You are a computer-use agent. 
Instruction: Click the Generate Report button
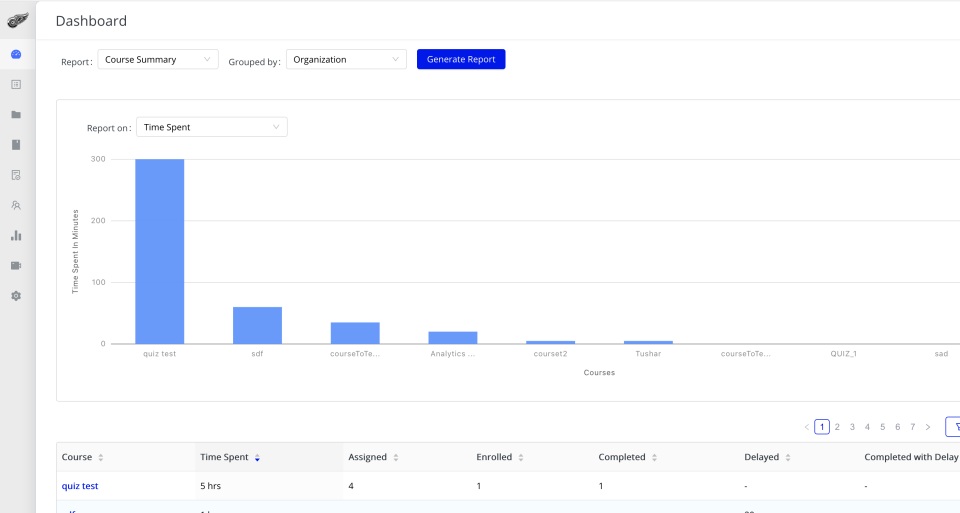pos(461,60)
